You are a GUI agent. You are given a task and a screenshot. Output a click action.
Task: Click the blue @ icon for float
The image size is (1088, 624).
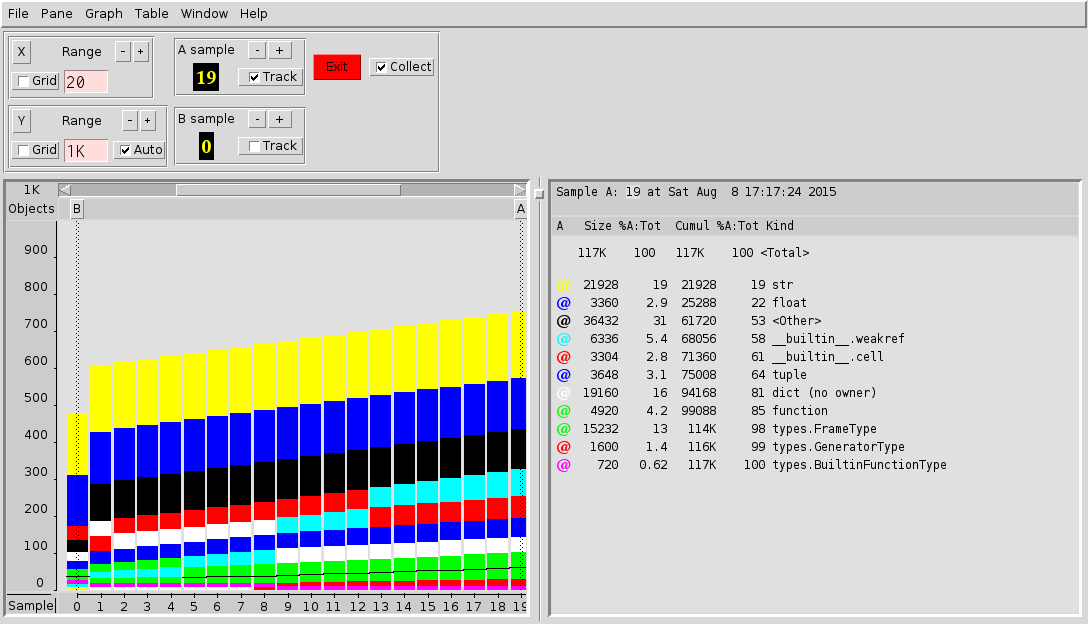click(563, 303)
